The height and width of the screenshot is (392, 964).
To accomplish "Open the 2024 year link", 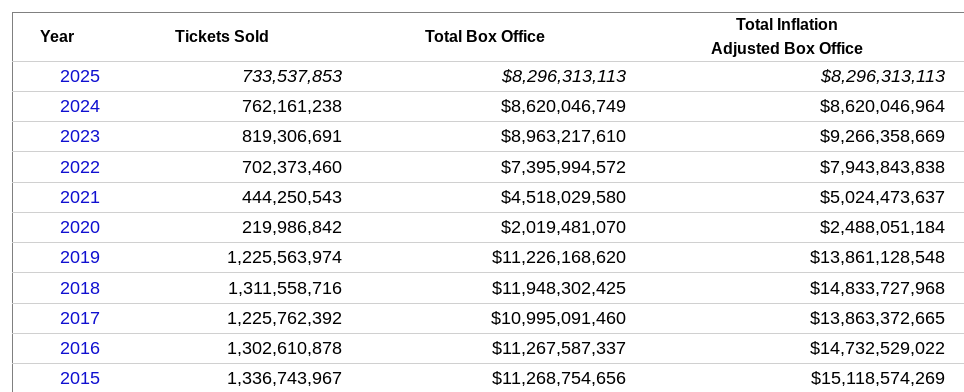I will tap(79, 106).
